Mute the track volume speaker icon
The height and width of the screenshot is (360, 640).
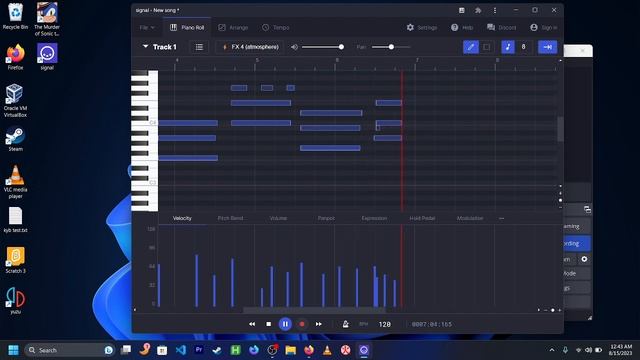[x=294, y=47]
